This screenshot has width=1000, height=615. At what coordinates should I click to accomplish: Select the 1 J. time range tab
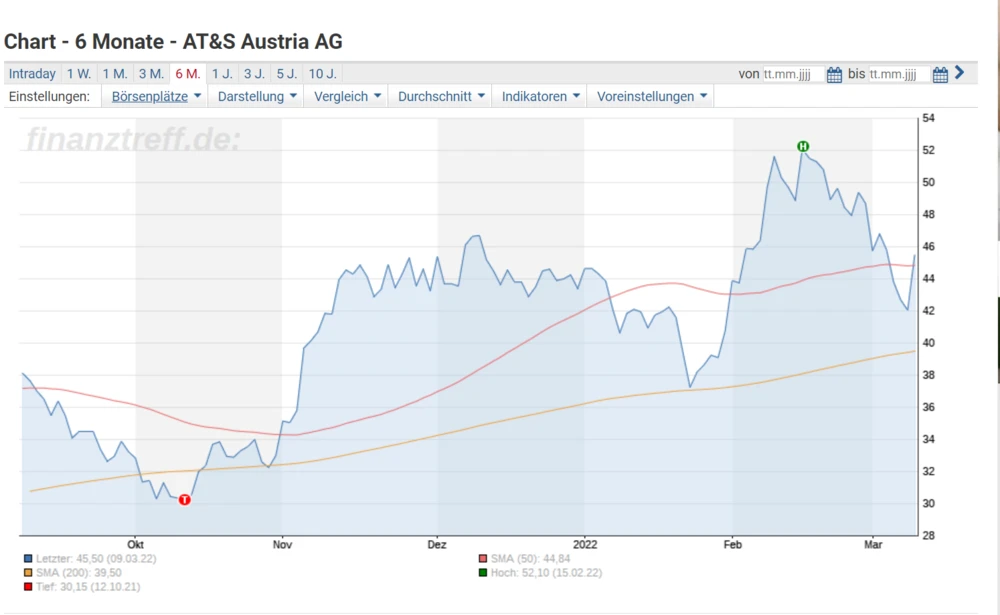222,74
